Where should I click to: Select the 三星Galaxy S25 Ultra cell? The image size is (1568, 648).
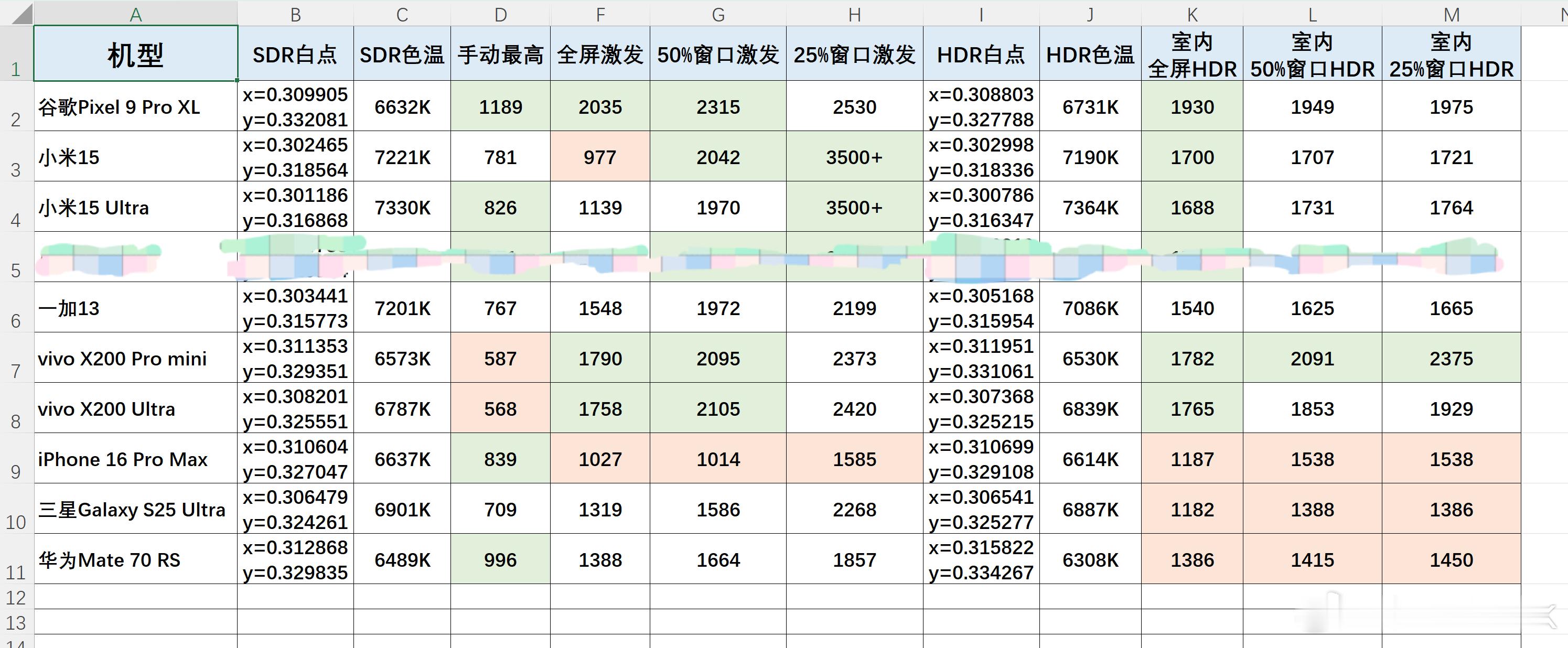click(x=136, y=509)
